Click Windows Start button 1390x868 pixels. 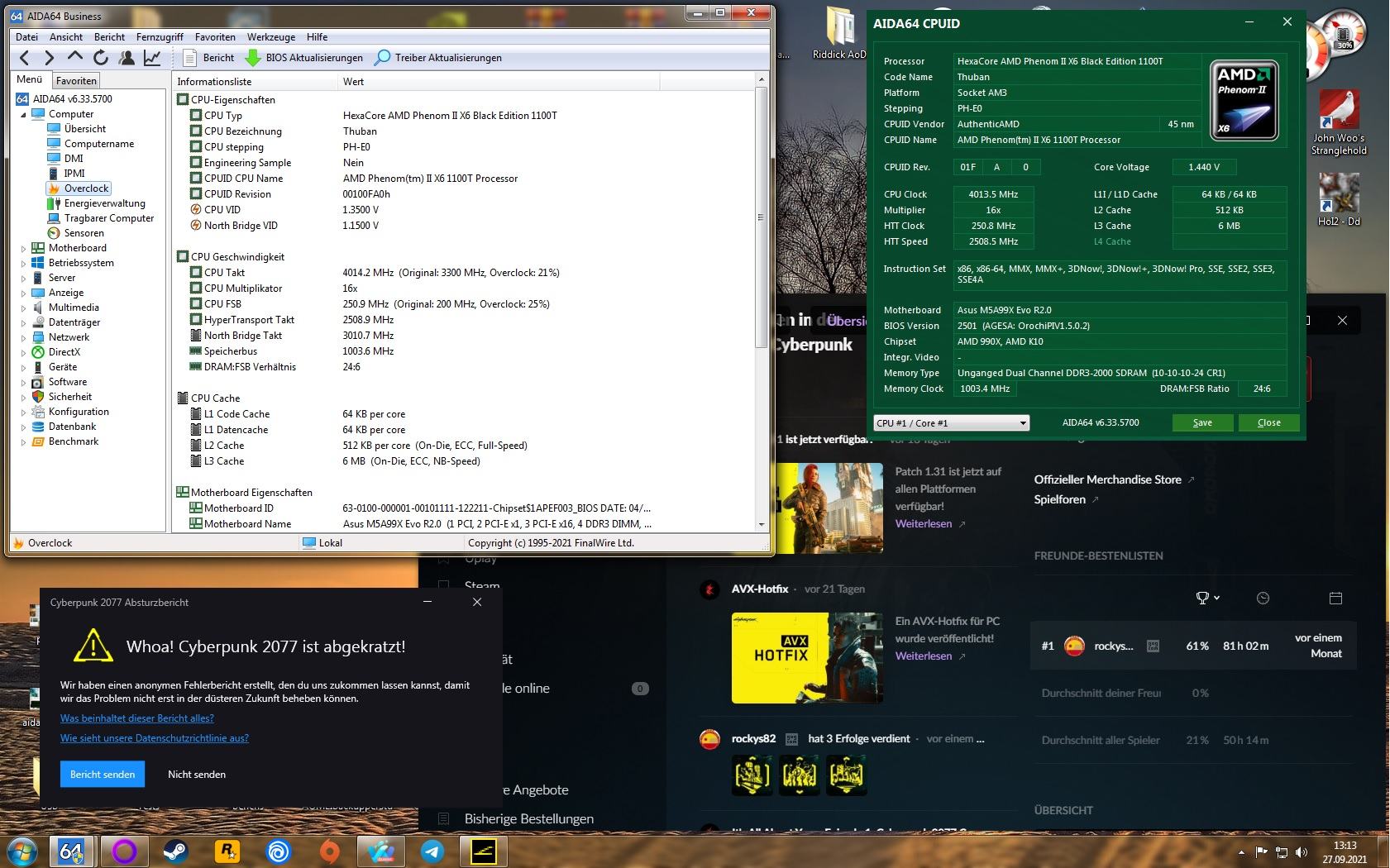coord(22,851)
